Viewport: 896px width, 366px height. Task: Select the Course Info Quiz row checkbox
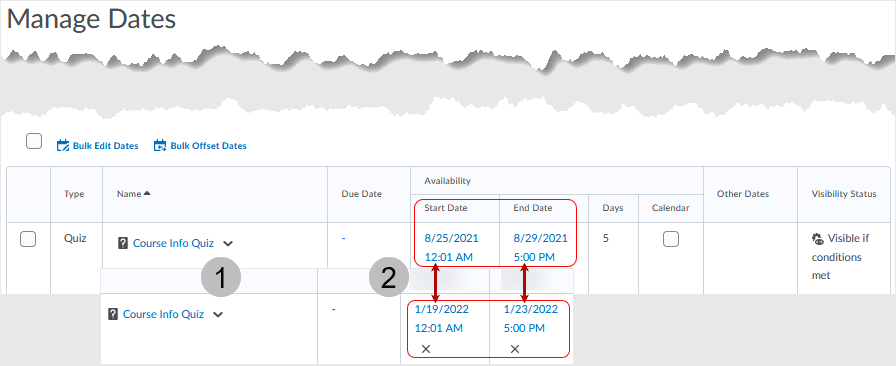[x=28, y=239]
